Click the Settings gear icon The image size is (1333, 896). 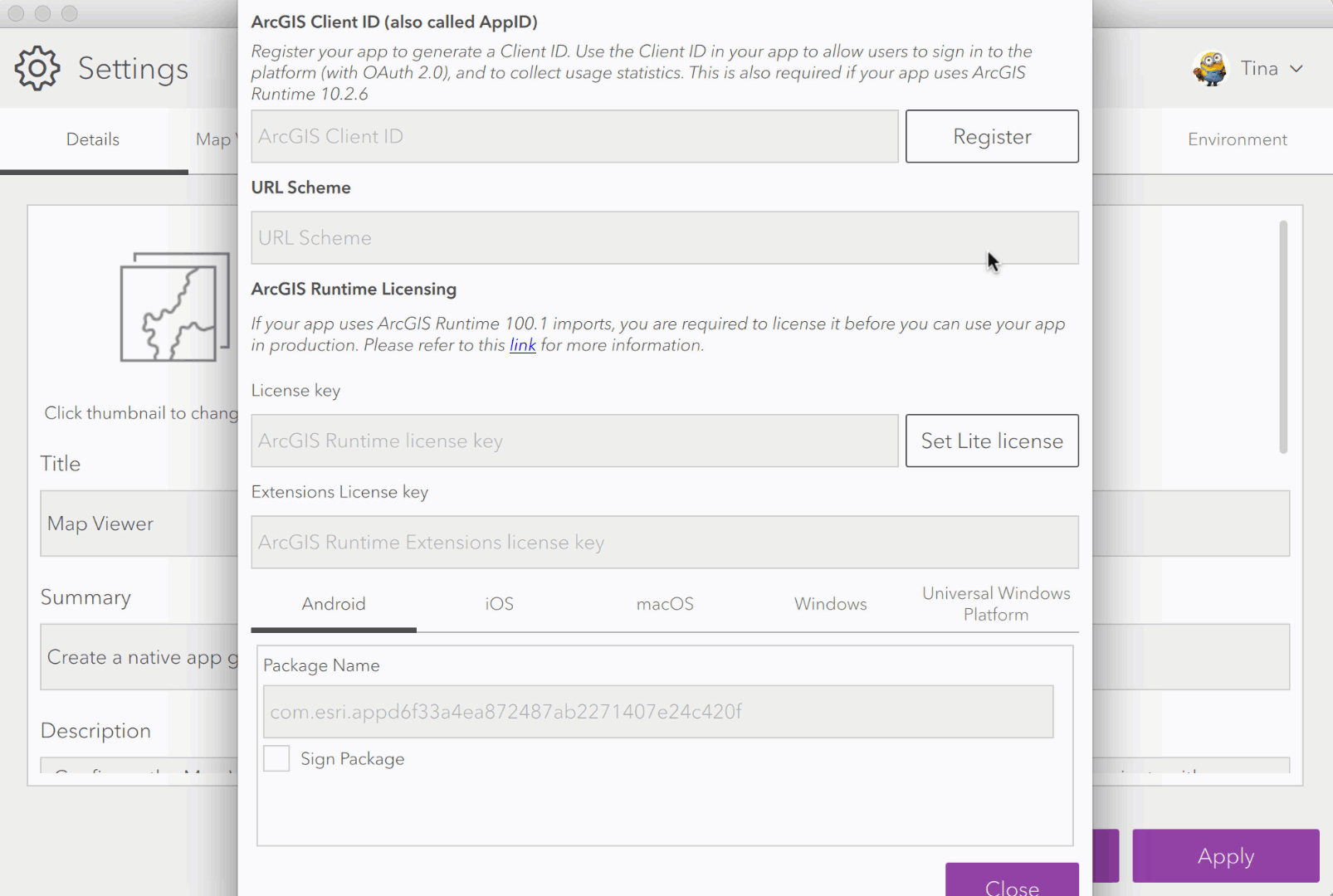click(x=37, y=68)
